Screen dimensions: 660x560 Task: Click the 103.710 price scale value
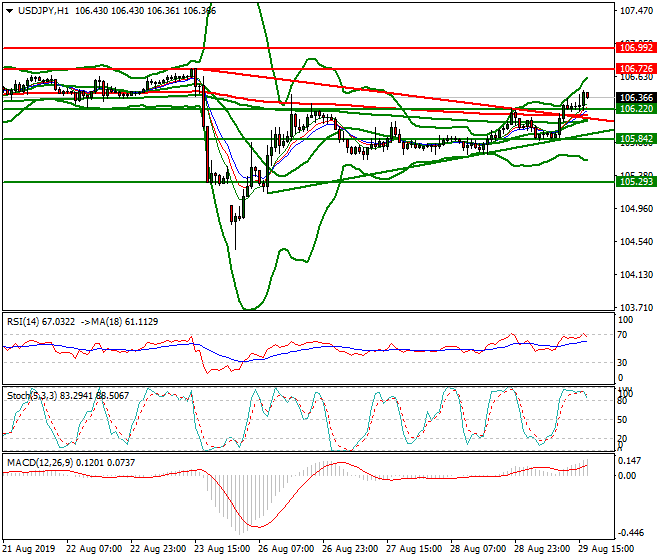tap(636, 308)
